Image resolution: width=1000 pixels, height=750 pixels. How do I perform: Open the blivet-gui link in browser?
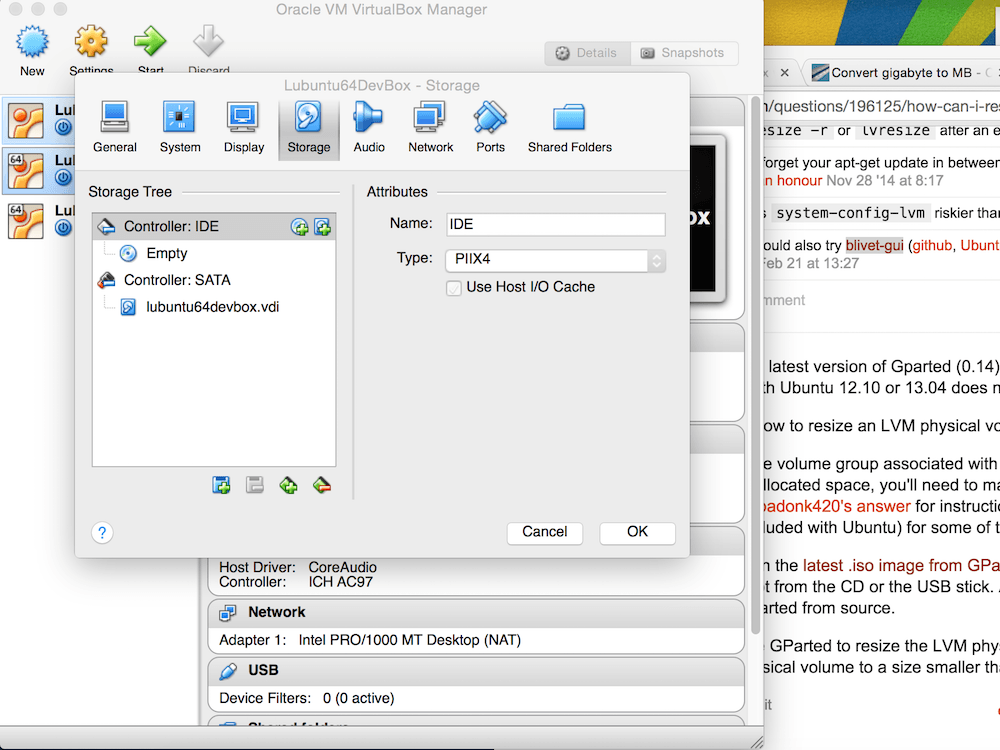click(874, 246)
